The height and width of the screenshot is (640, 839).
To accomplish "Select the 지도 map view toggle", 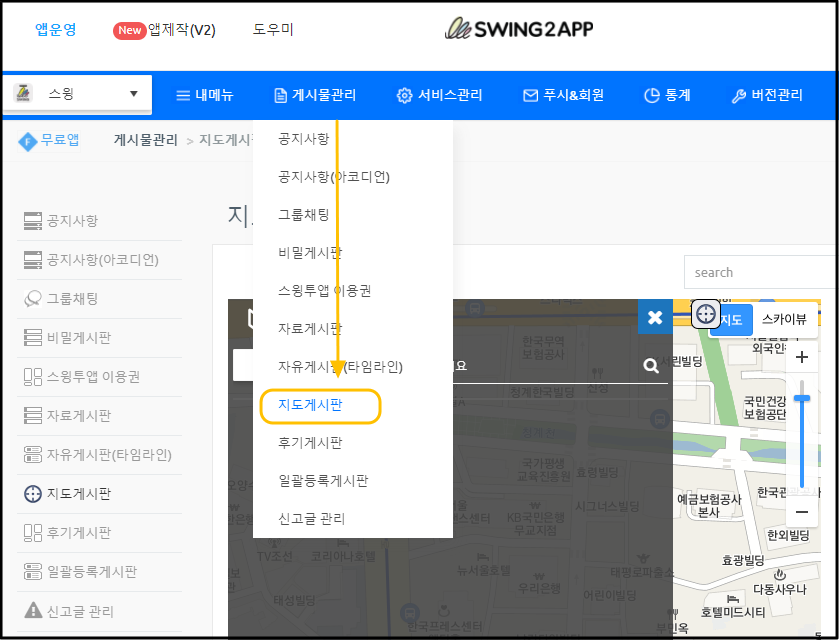I will point(731,320).
